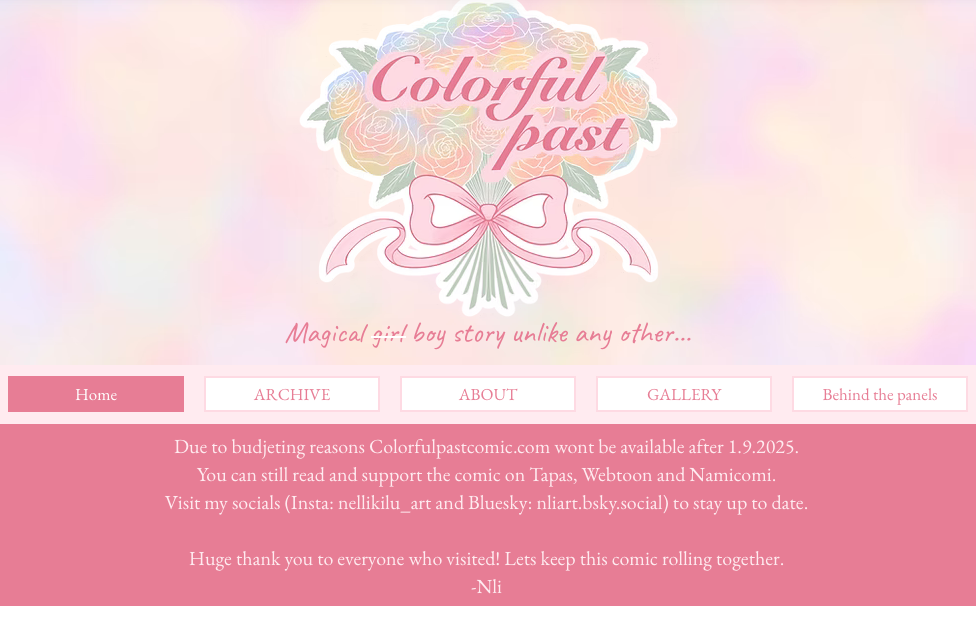
Task: Click the blue rose at the bouquet's left edge
Action: pyautogui.click(x=346, y=87)
